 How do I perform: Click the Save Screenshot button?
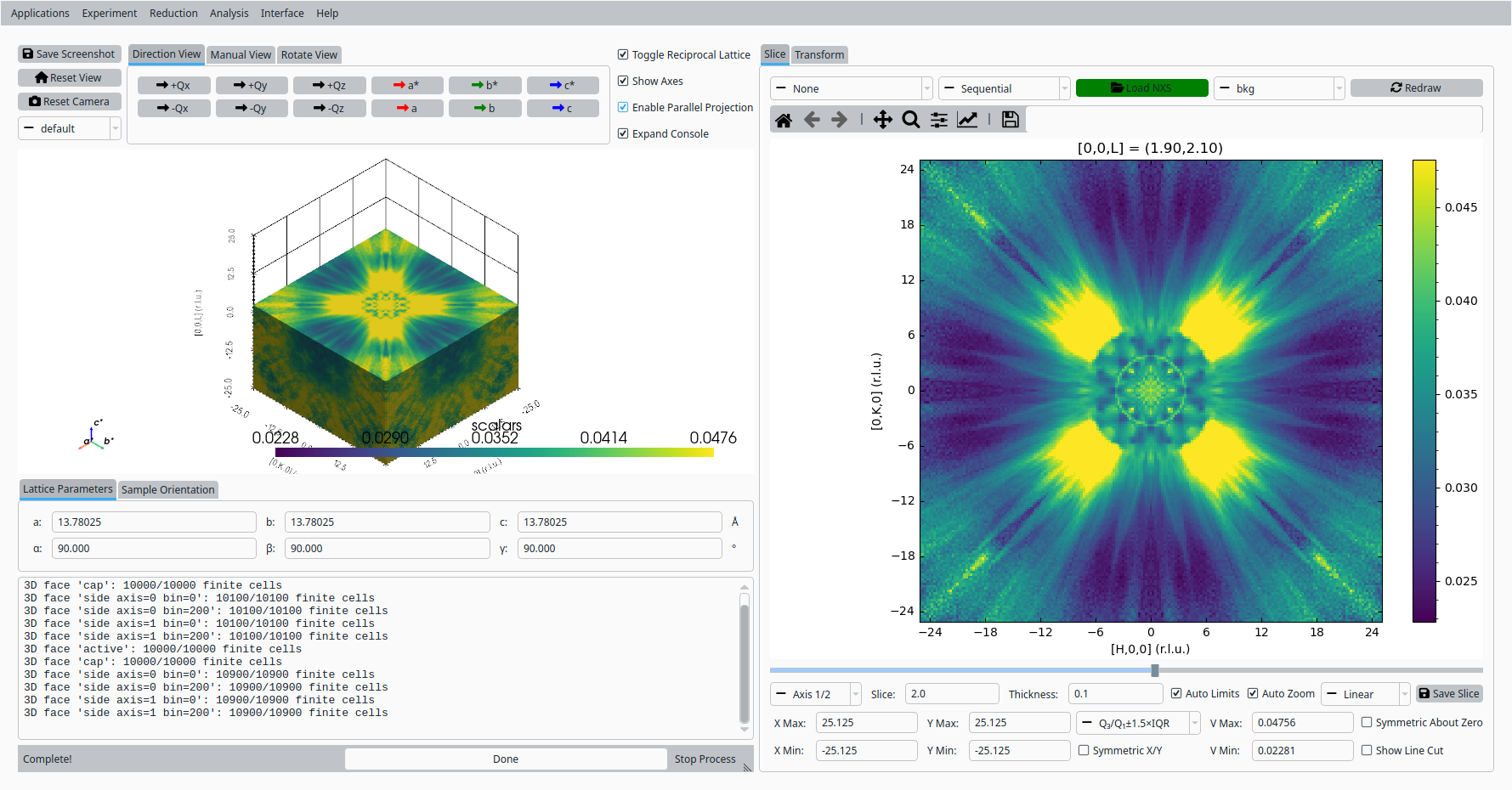click(x=70, y=54)
